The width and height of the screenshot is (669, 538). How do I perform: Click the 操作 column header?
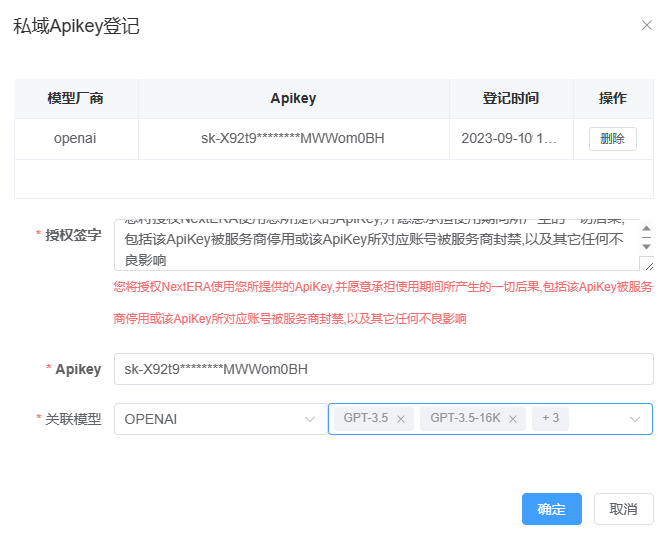[x=612, y=99]
